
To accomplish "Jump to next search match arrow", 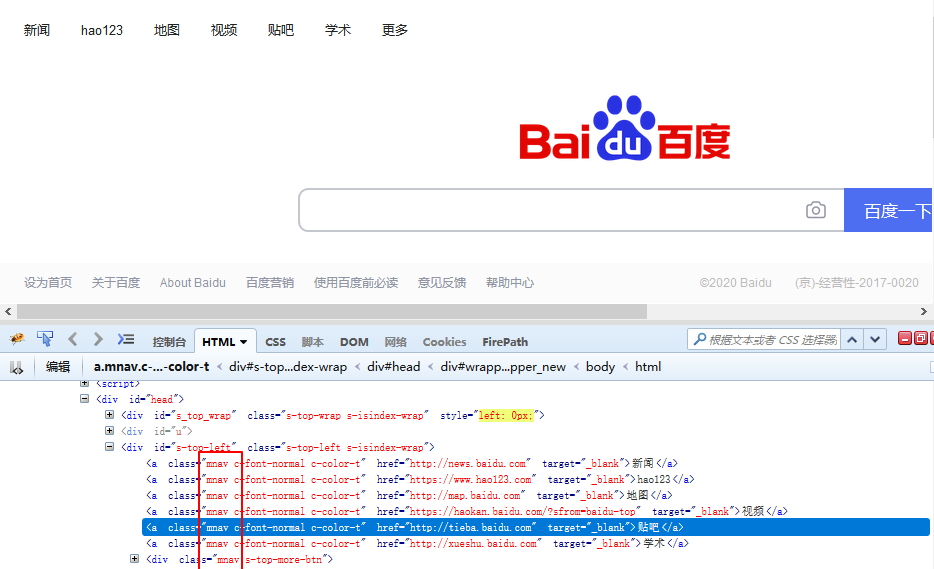I will pos(874,340).
